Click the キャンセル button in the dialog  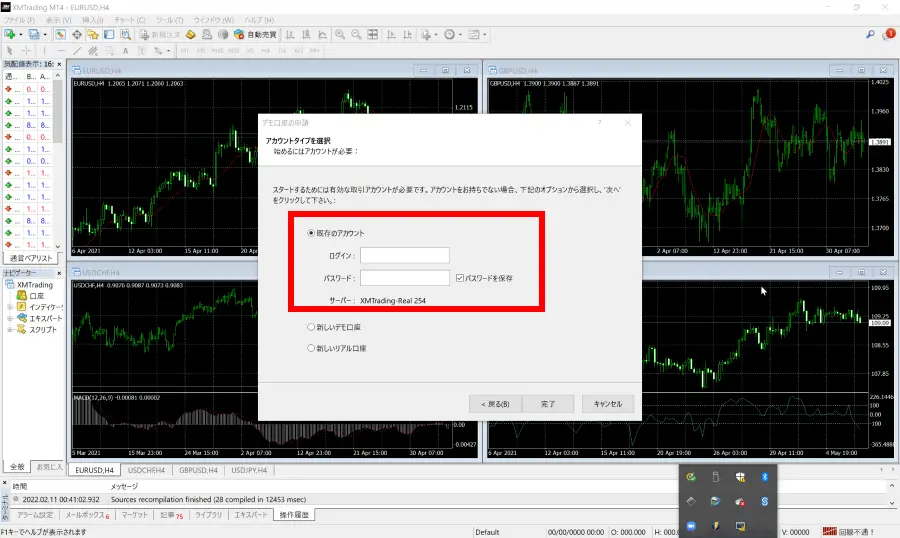(x=608, y=404)
